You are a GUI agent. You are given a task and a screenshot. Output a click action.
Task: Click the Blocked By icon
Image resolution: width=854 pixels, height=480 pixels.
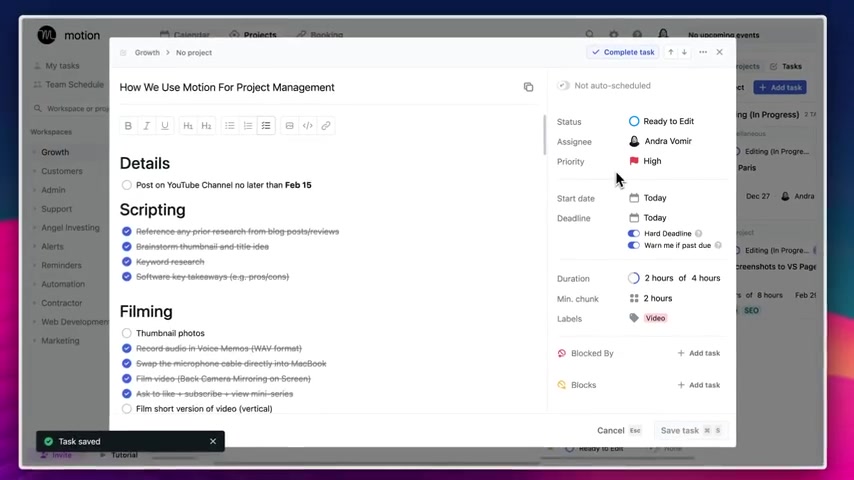point(562,353)
